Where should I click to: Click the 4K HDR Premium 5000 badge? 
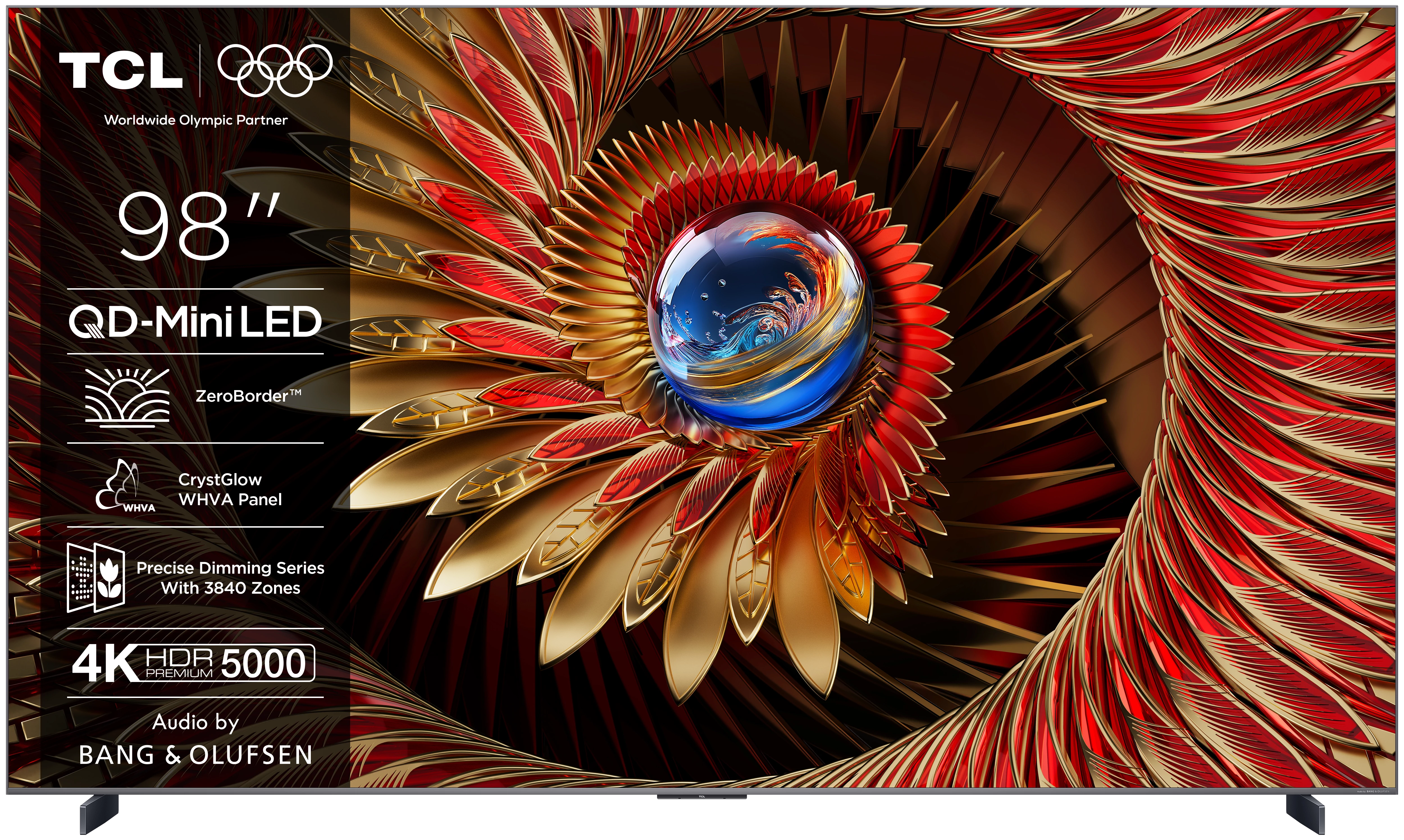coord(193,663)
